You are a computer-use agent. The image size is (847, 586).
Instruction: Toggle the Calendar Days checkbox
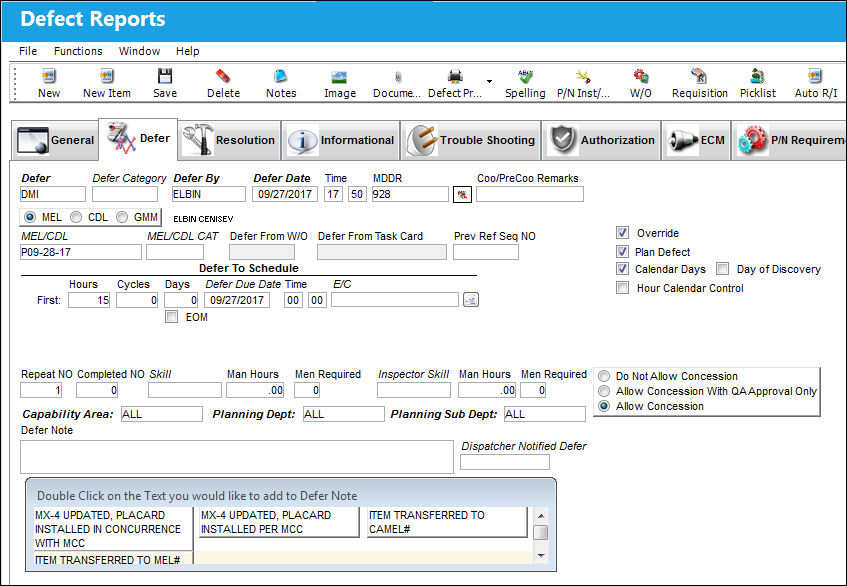coord(622,269)
